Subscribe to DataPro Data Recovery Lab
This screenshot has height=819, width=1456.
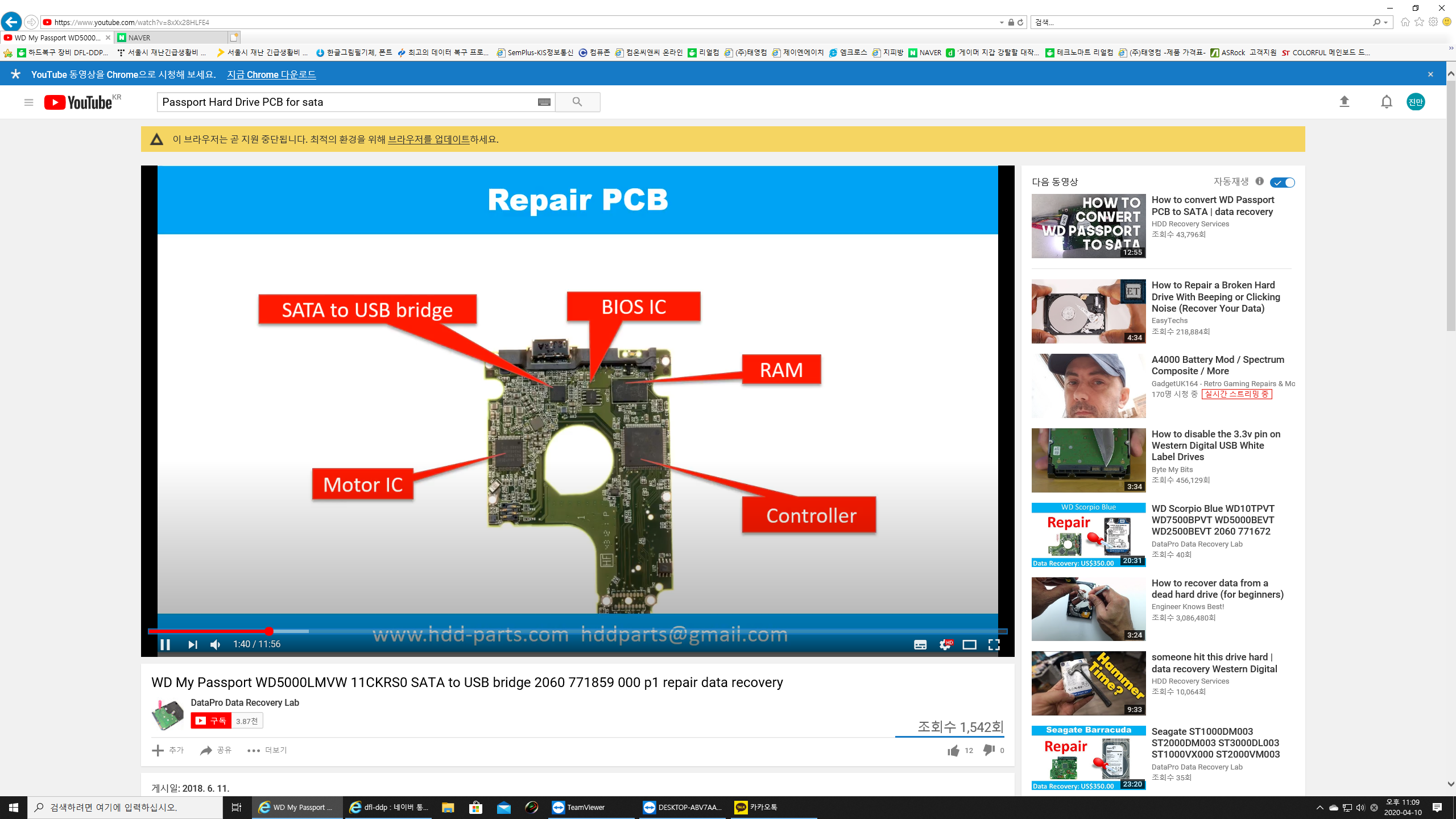click(x=211, y=721)
